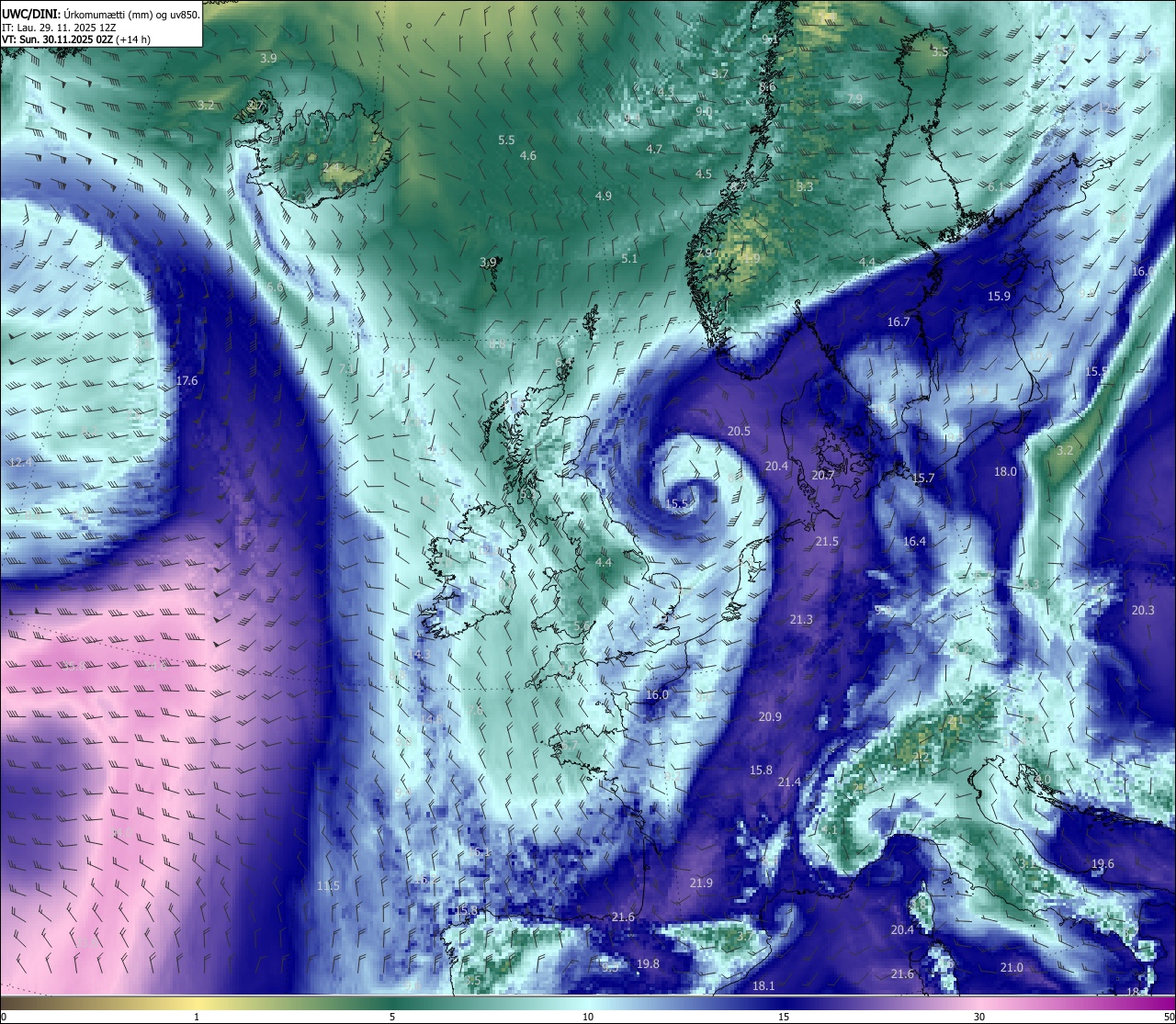Click the 16.4 value on the map
Viewport: 1176px width, 1024px height.
click(914, 541)
